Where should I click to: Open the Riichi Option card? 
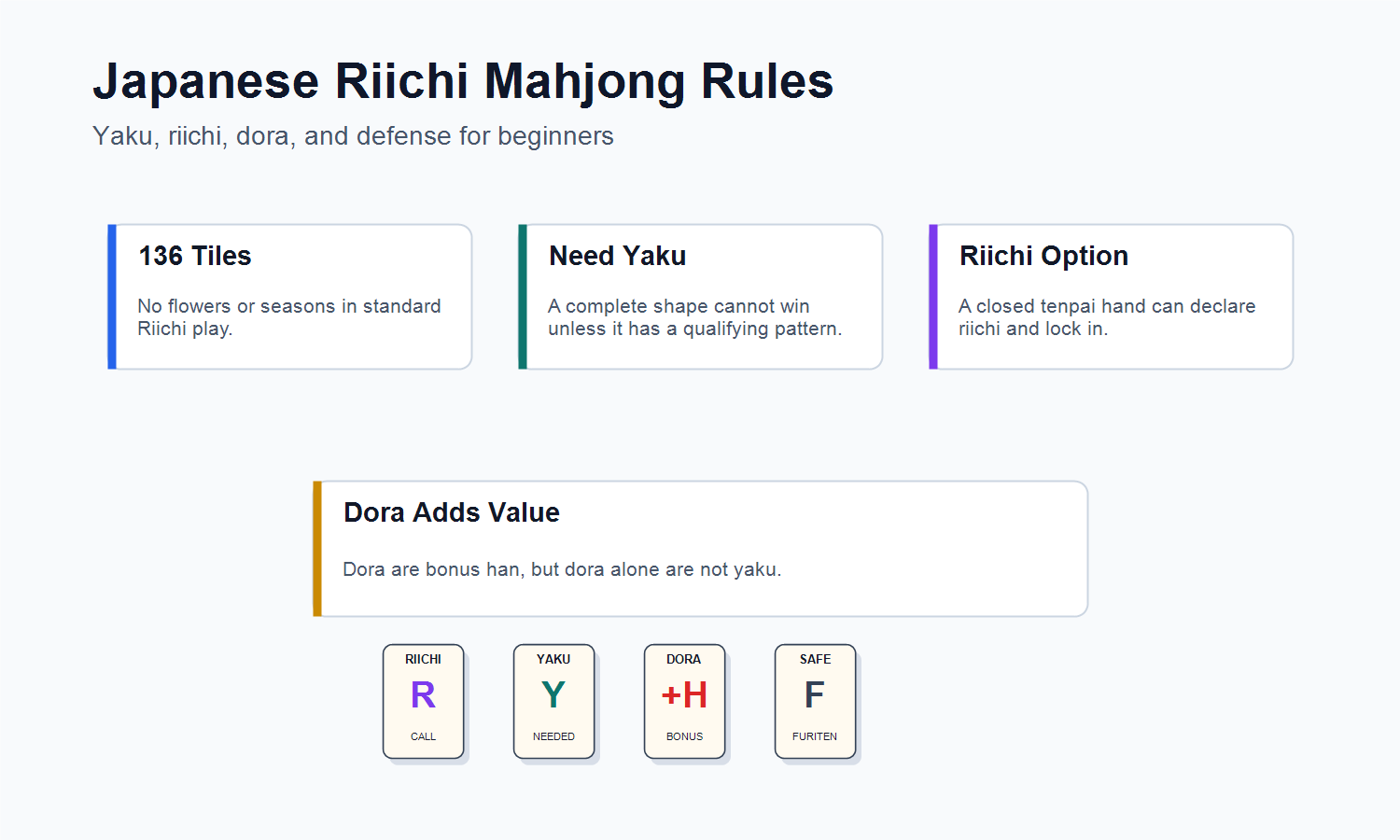1111,297
